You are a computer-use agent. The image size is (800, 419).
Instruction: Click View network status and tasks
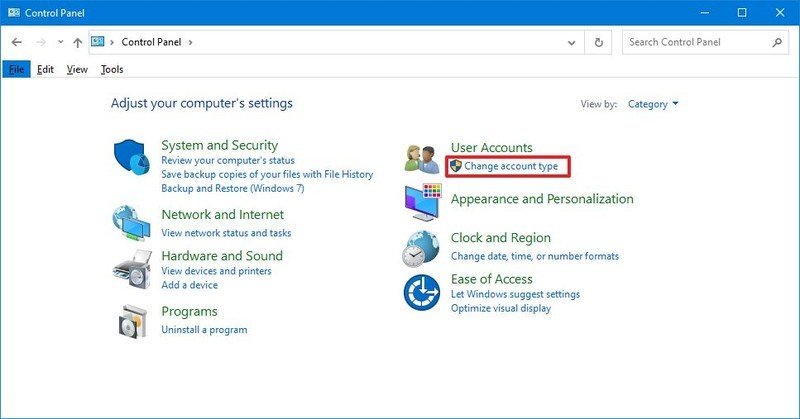(x=227, y=233)
